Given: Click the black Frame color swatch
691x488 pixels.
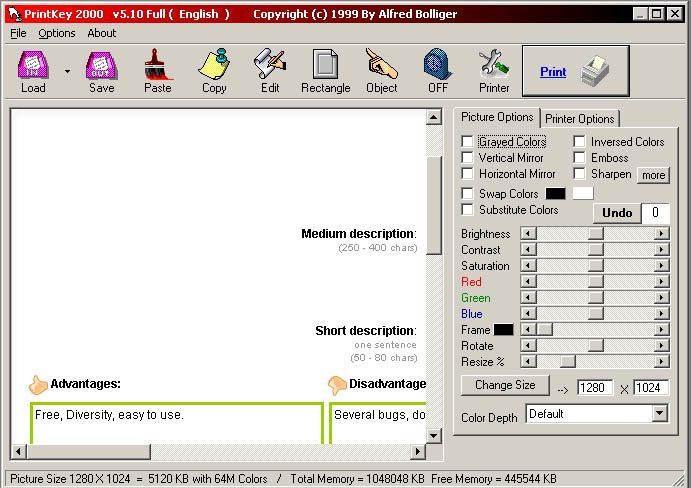Looking at the screenshot, I should click(x=503, y=330).
